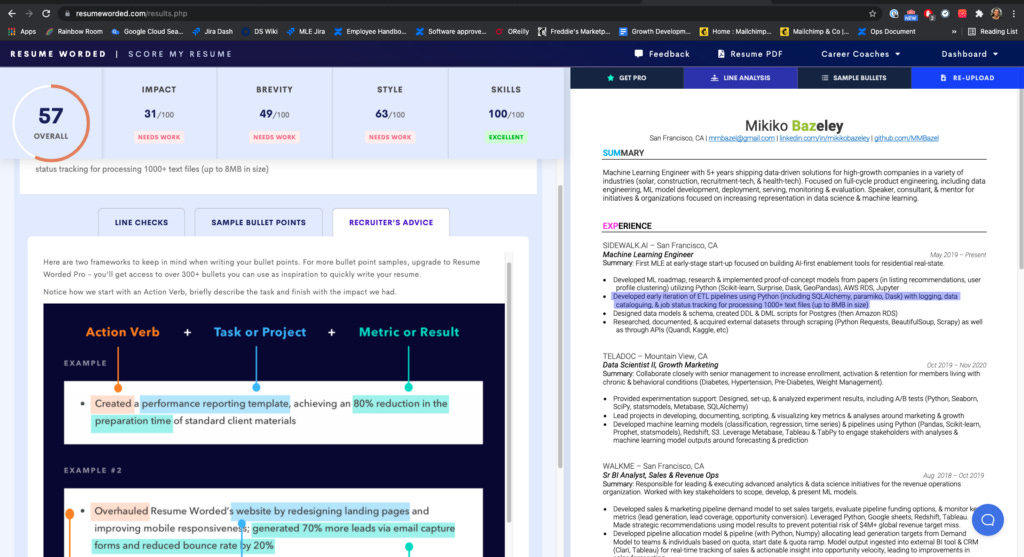Open the OReilly bookmark
This screenshot has height=557, width=1024.
tap(512, 31)
